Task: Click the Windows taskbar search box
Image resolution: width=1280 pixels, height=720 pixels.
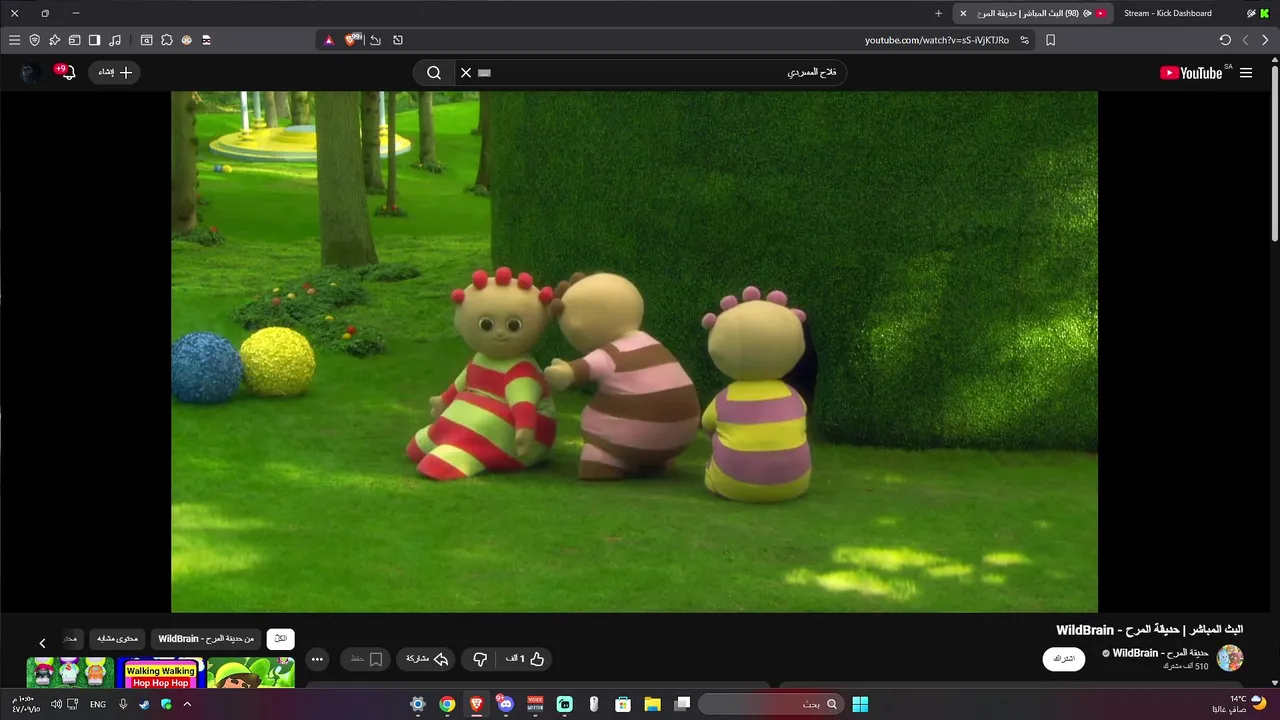Action: (x=770, y=704)
